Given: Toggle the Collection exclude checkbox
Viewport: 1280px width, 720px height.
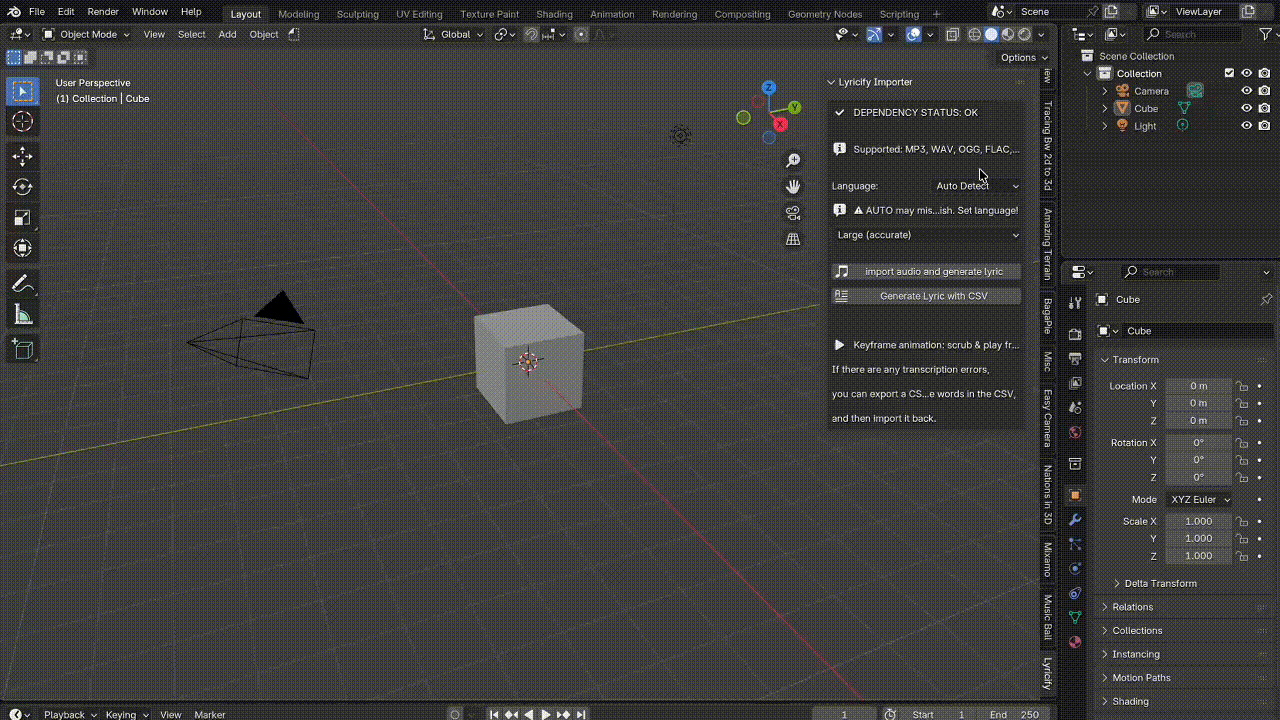Looking at the screenshot, I should (1229, 73).
